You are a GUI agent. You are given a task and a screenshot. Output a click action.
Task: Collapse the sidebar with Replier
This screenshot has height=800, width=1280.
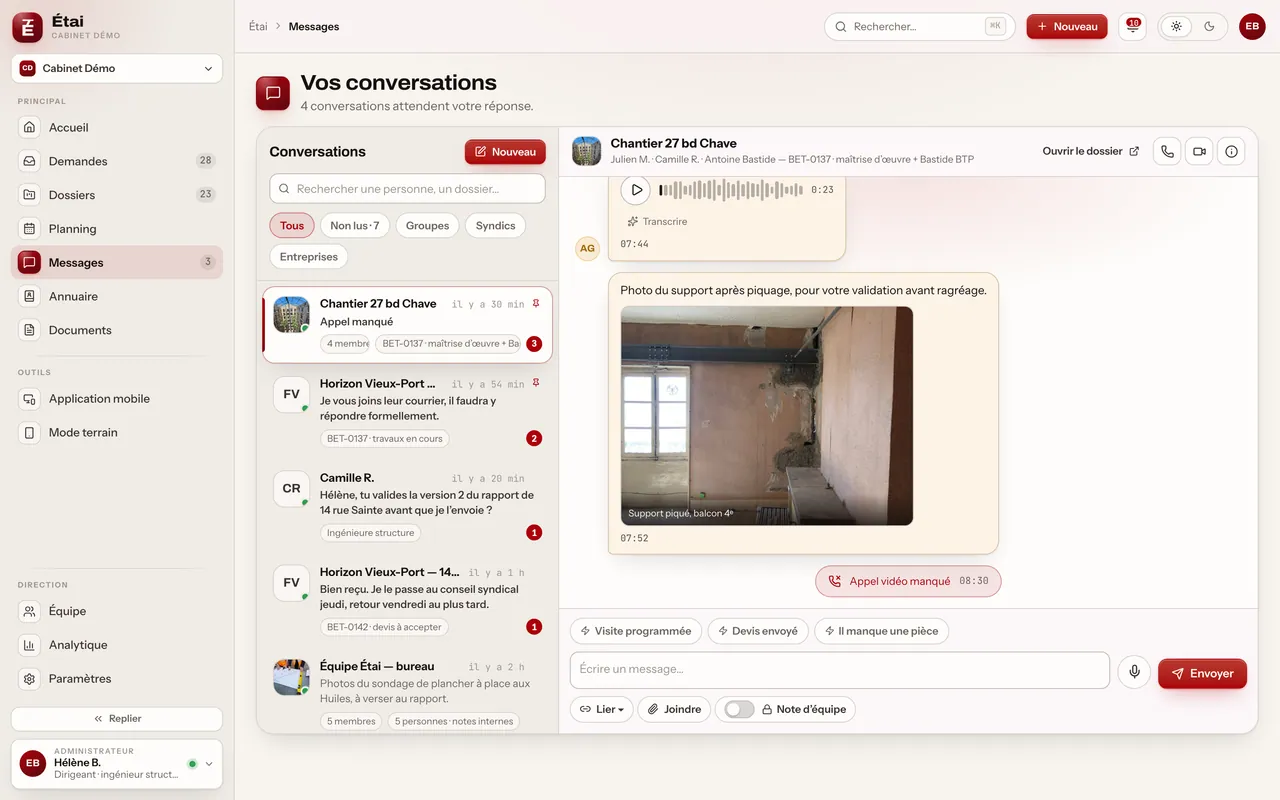pyautogui.click(x=117, y=718)
